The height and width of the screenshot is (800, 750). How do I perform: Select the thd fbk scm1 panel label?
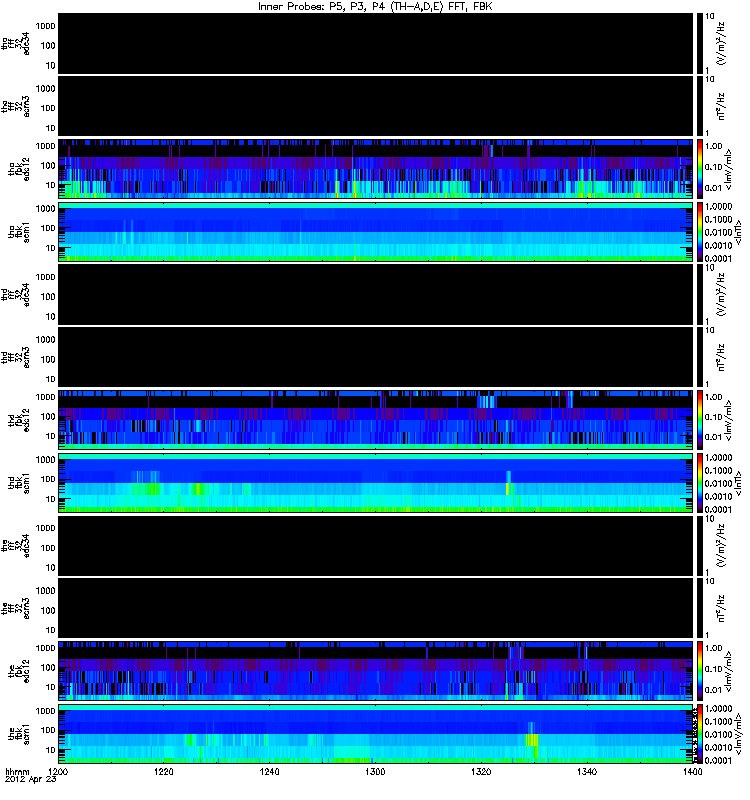[x=19, y=483]
